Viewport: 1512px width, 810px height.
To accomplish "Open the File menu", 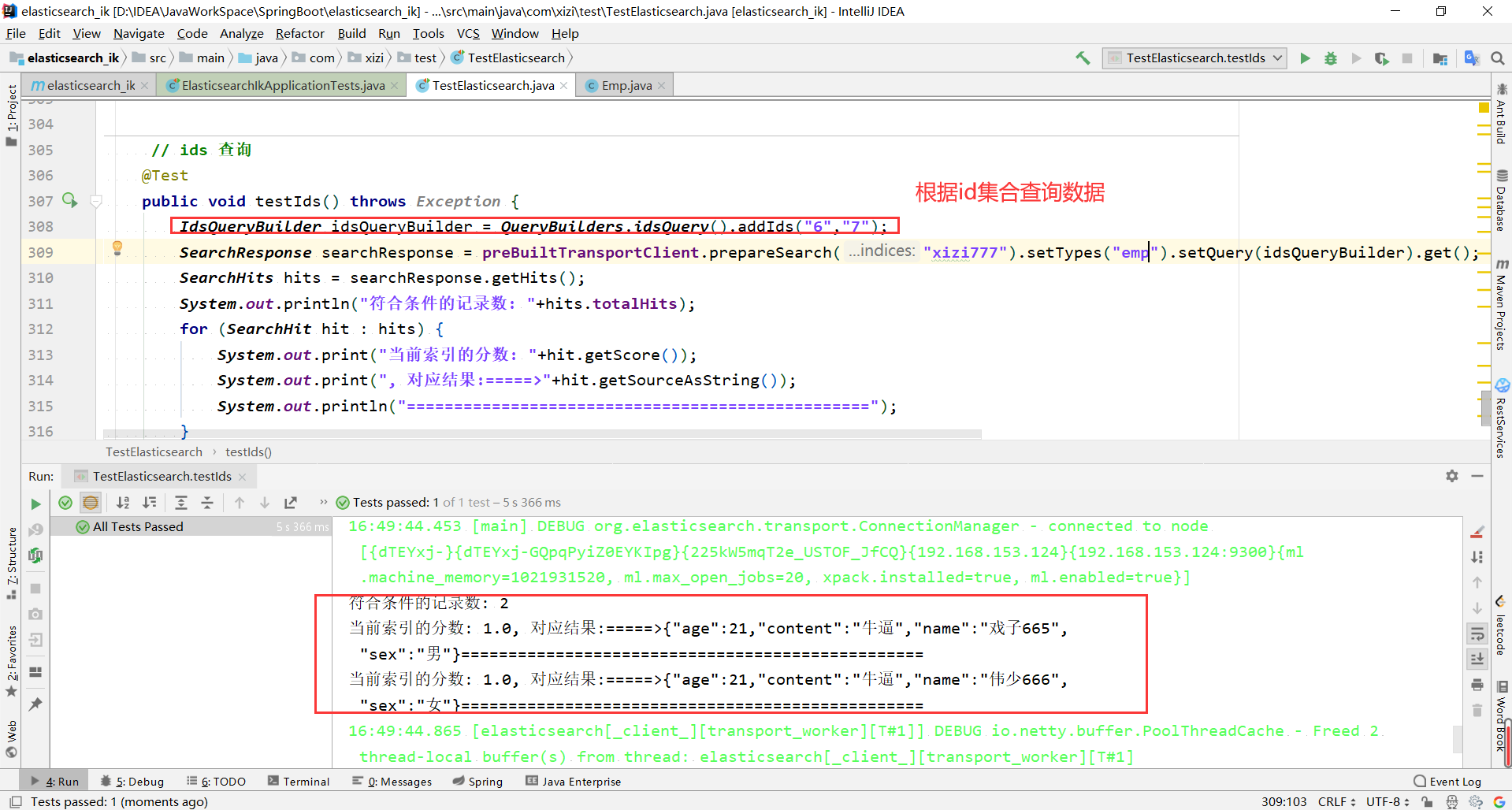I will pyautogui.click(x=16, y=33).
